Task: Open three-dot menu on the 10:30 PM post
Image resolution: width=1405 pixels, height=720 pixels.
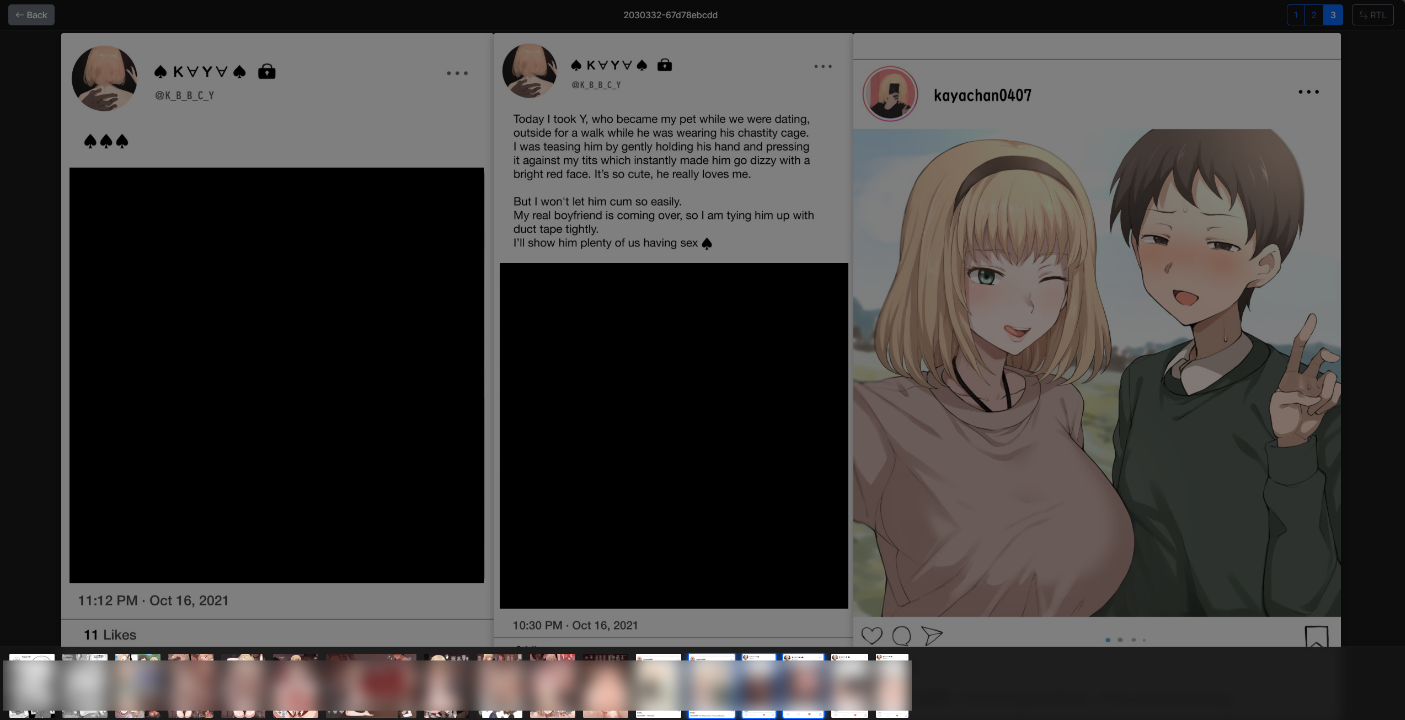Action: (x=823, y=67)
